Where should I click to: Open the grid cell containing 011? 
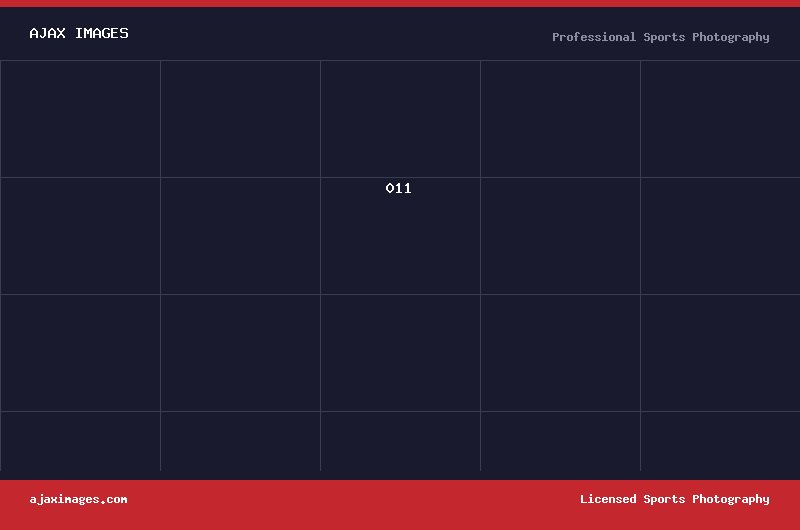click(401, 236)
